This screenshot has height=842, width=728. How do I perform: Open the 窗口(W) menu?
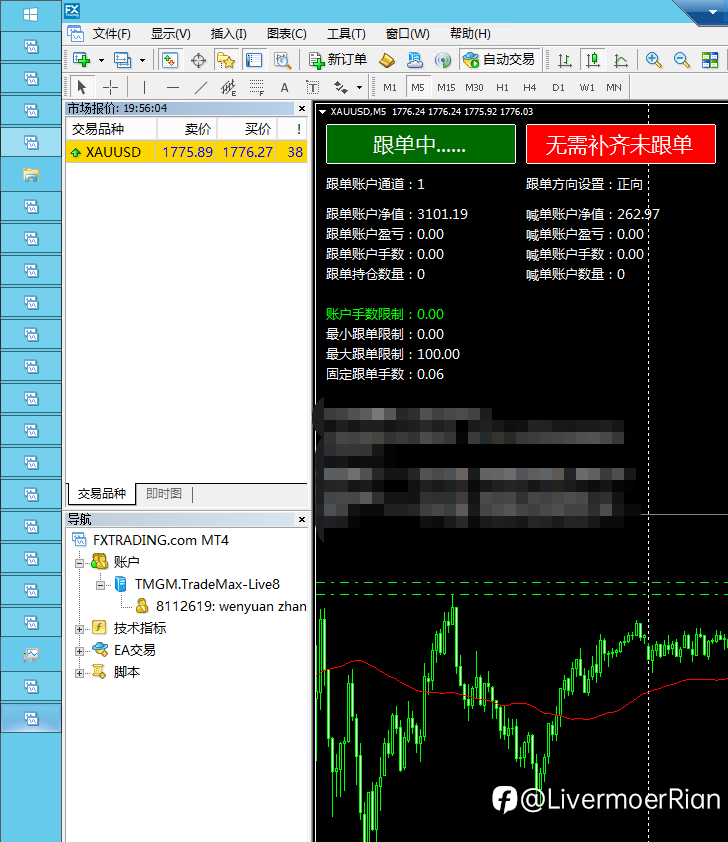click(x=407, y=34)
